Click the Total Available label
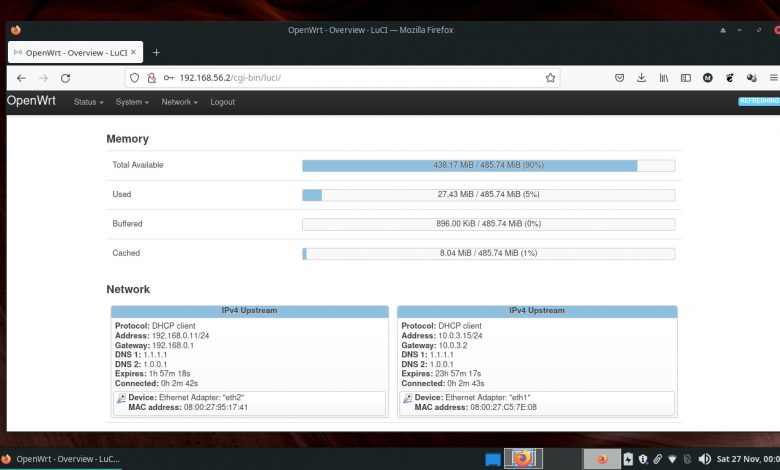Screen dimensions: 780x470 (138, 165)
